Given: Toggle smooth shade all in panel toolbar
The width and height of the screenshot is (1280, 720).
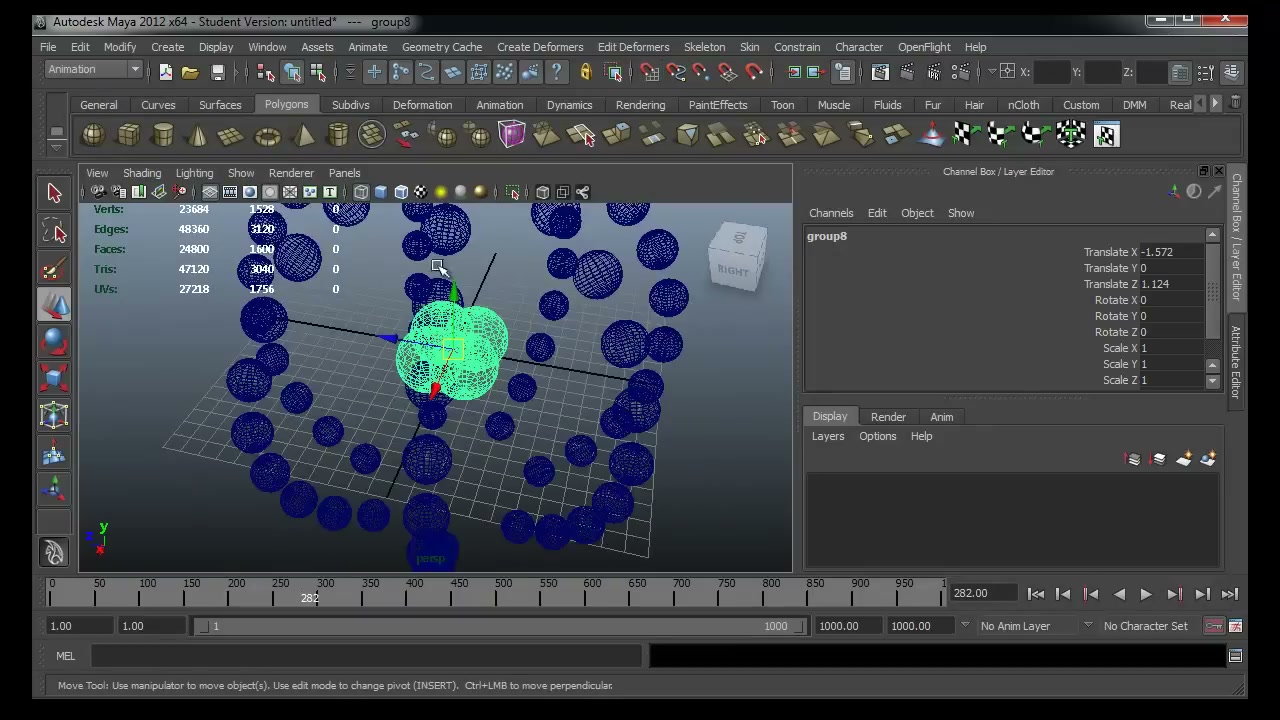Looking at the screenshot, I should 381,192.
